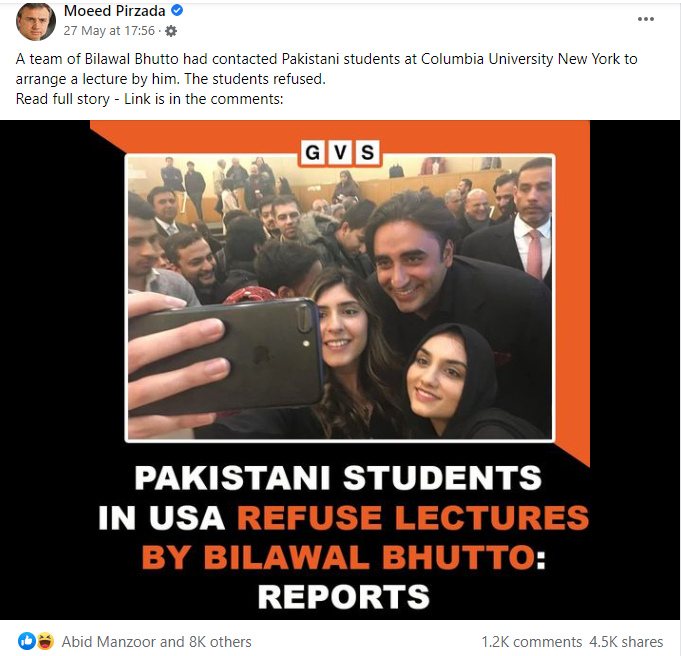Click the white PAKISTANI STUDENTS headline line
681x656 pixels.
click(338, 478)
